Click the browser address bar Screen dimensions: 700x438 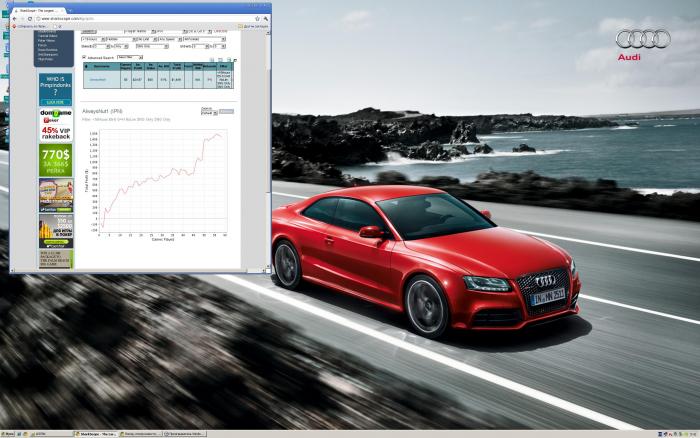pyautogui.click(x=145, y=19)
